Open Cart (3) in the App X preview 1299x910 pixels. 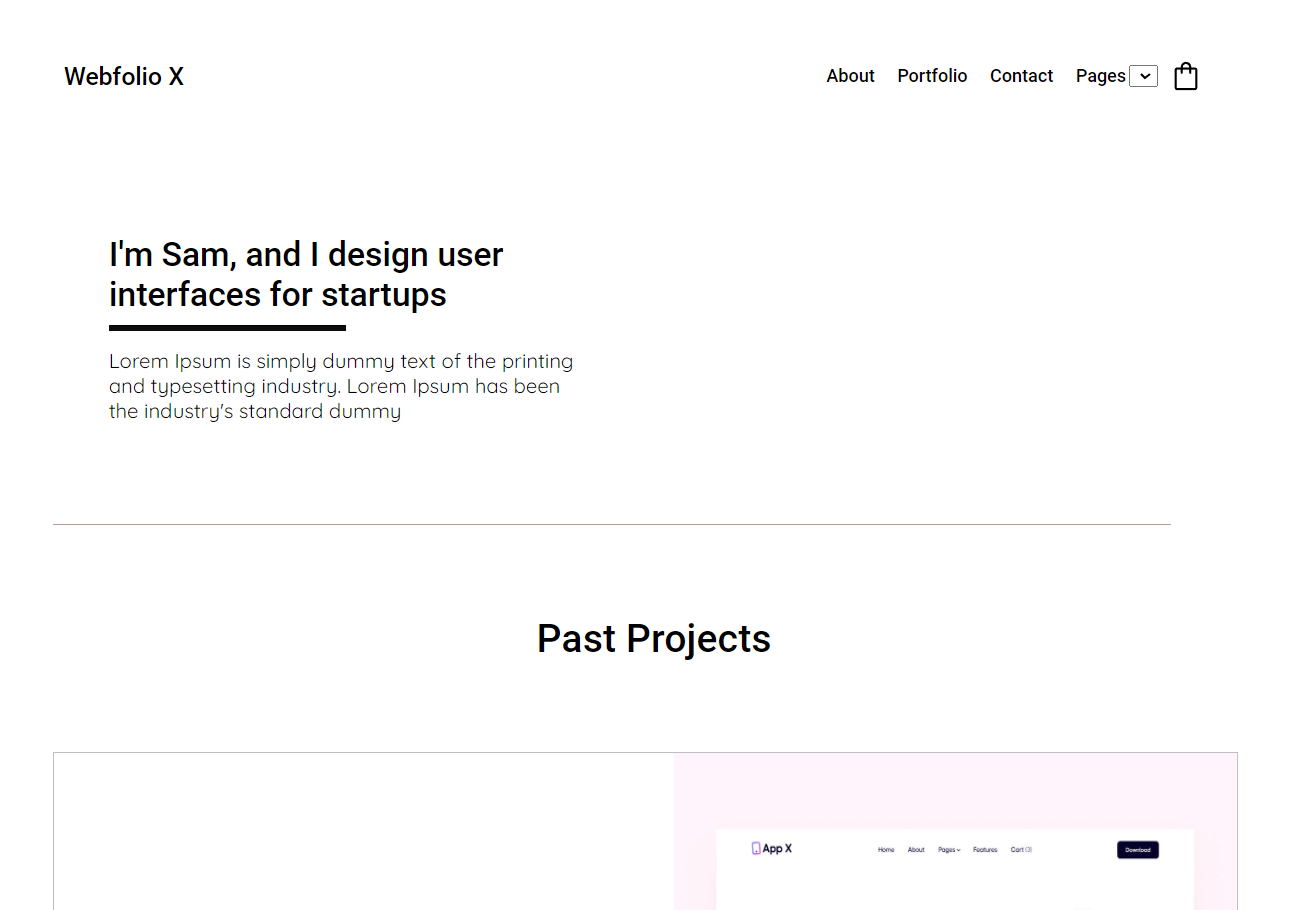1022,850
